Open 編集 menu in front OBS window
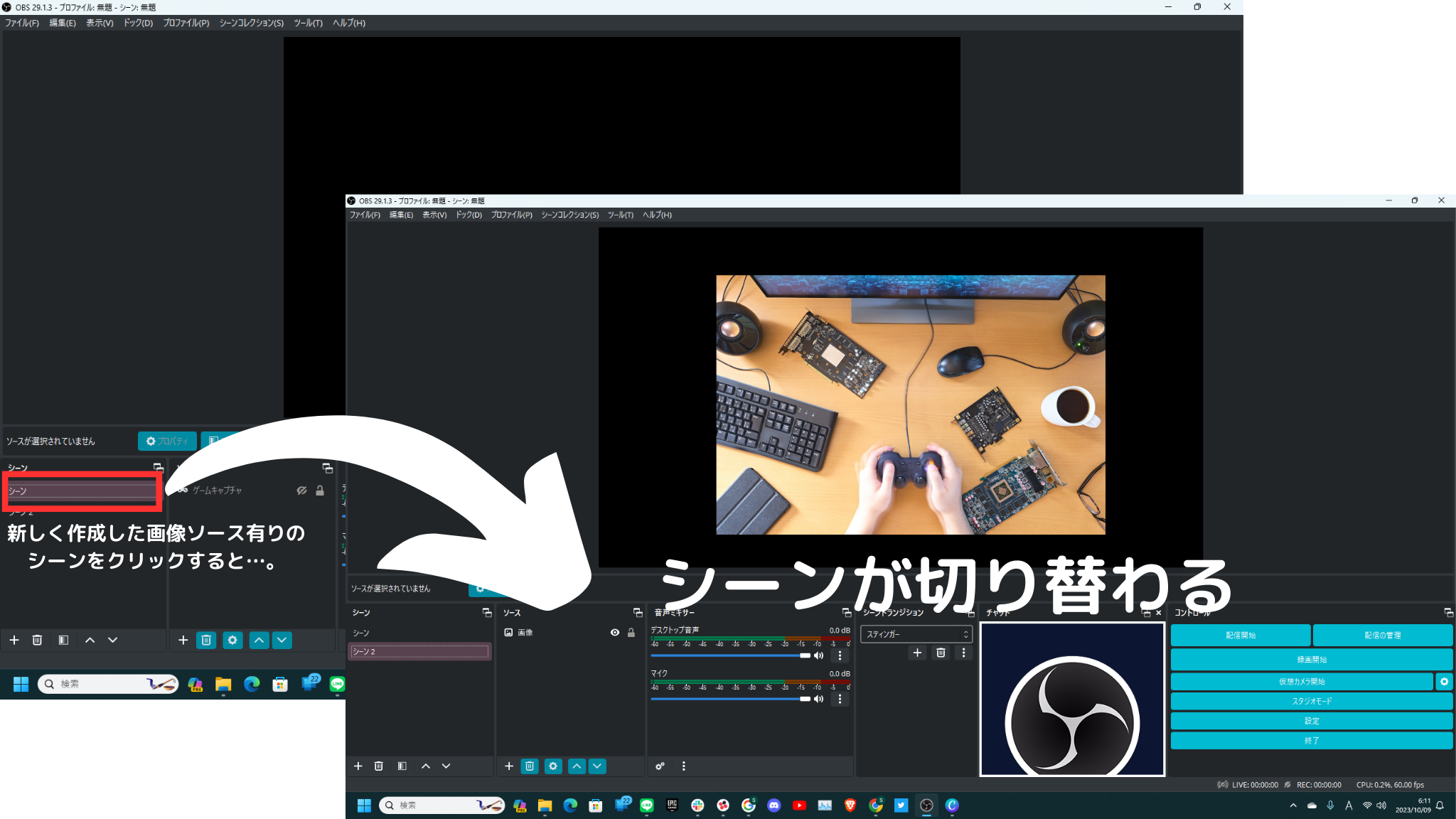 (401, 215)
